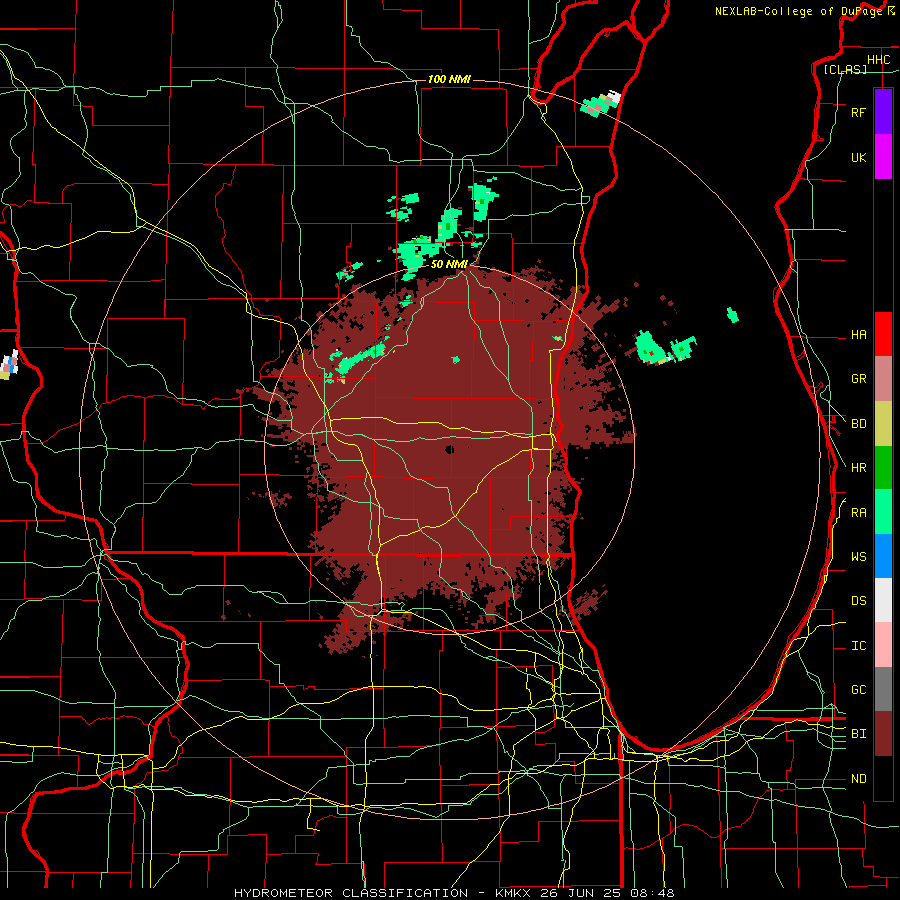Click the magenta UK legend swatch
This screenshot has width=900, height=900.
click(883, 157)
